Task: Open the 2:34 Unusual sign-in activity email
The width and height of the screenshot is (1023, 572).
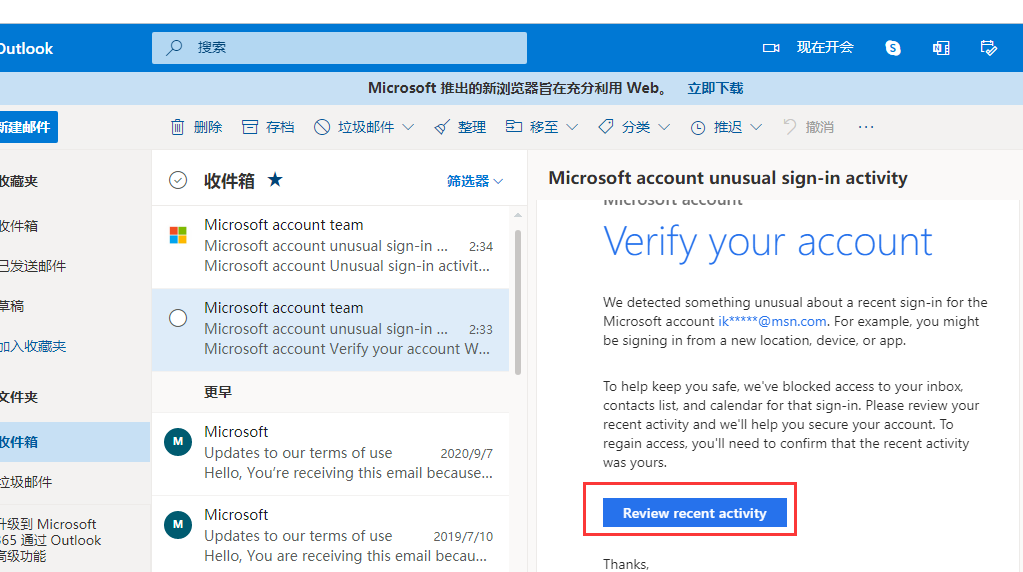Action: point(330,247)
